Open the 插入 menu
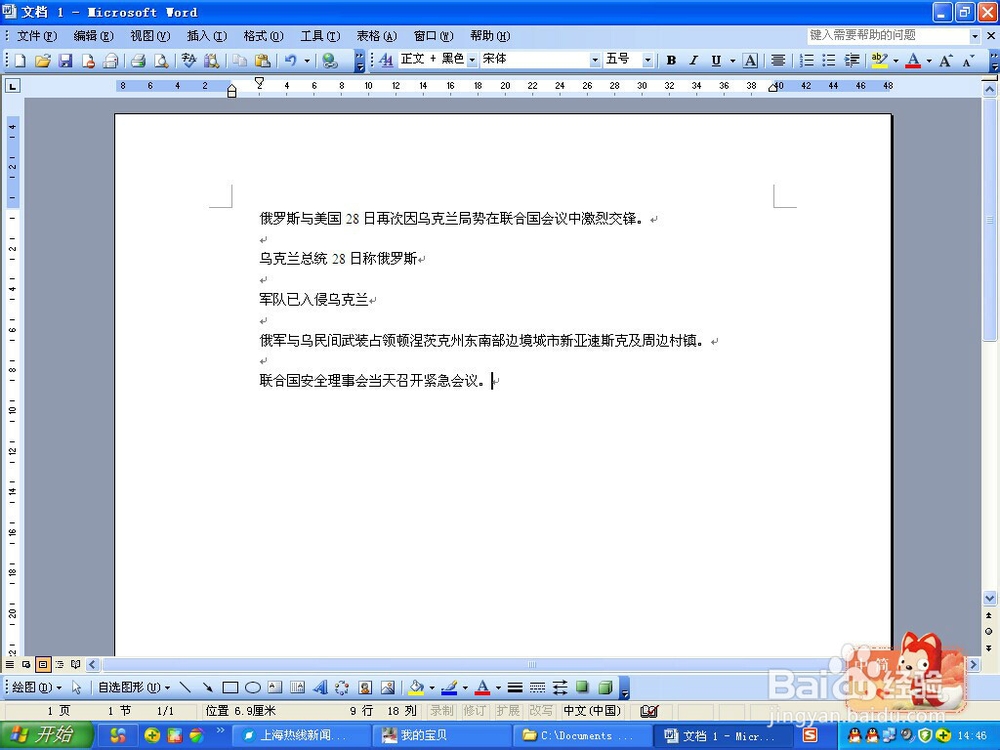The image size is (1000, 750). point(207,36)
